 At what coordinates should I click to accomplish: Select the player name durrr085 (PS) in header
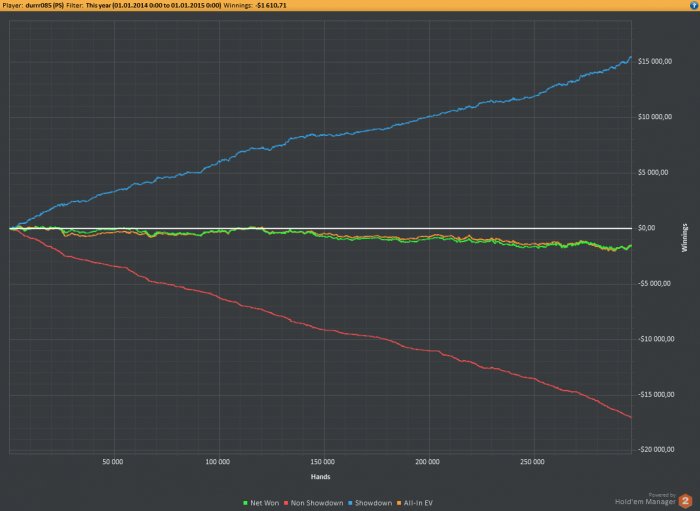coord(45,5)
